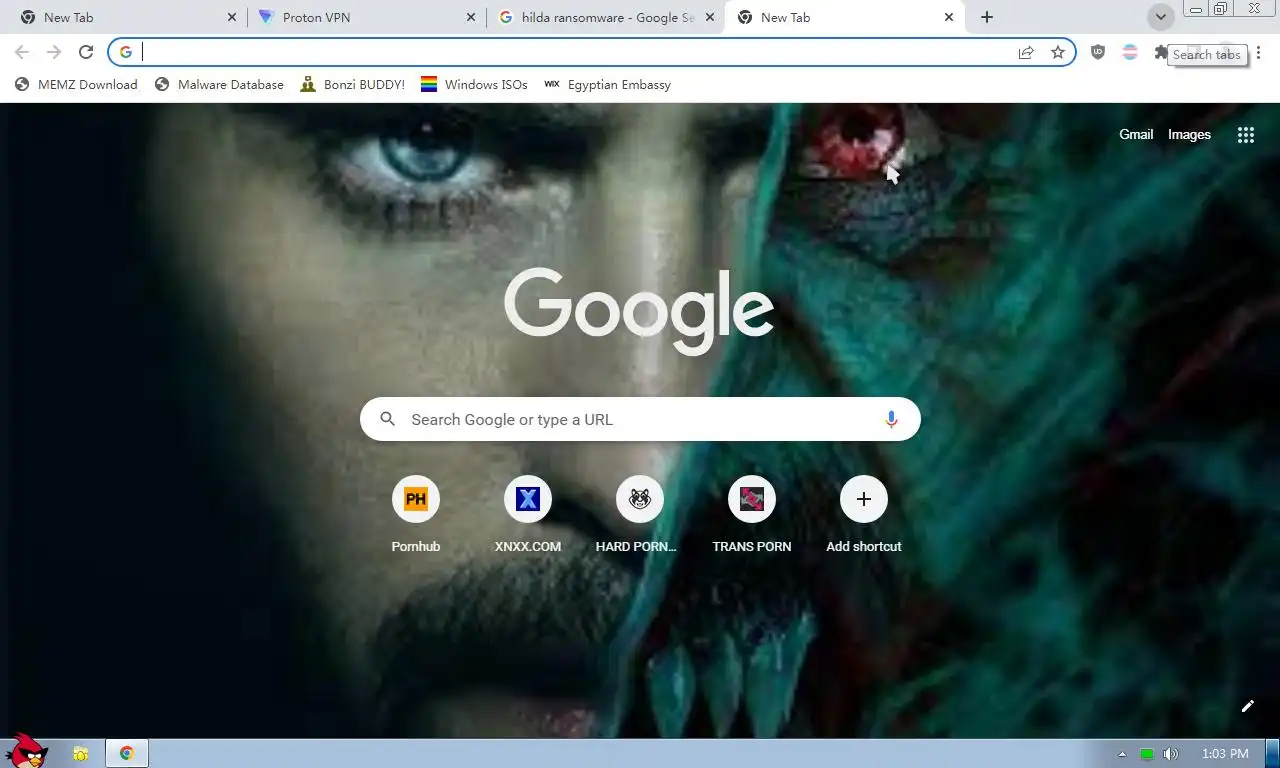The image size is (1280, 768).
Task: Open Egyptian Embassy bookmark
Action: [x=607, y=85]
